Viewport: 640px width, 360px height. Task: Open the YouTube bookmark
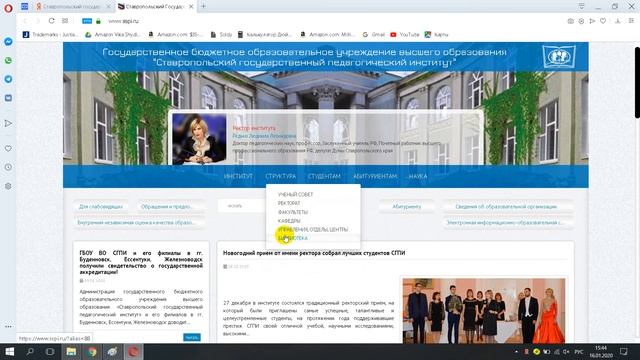pyautogui.click(x=404, y=35)
